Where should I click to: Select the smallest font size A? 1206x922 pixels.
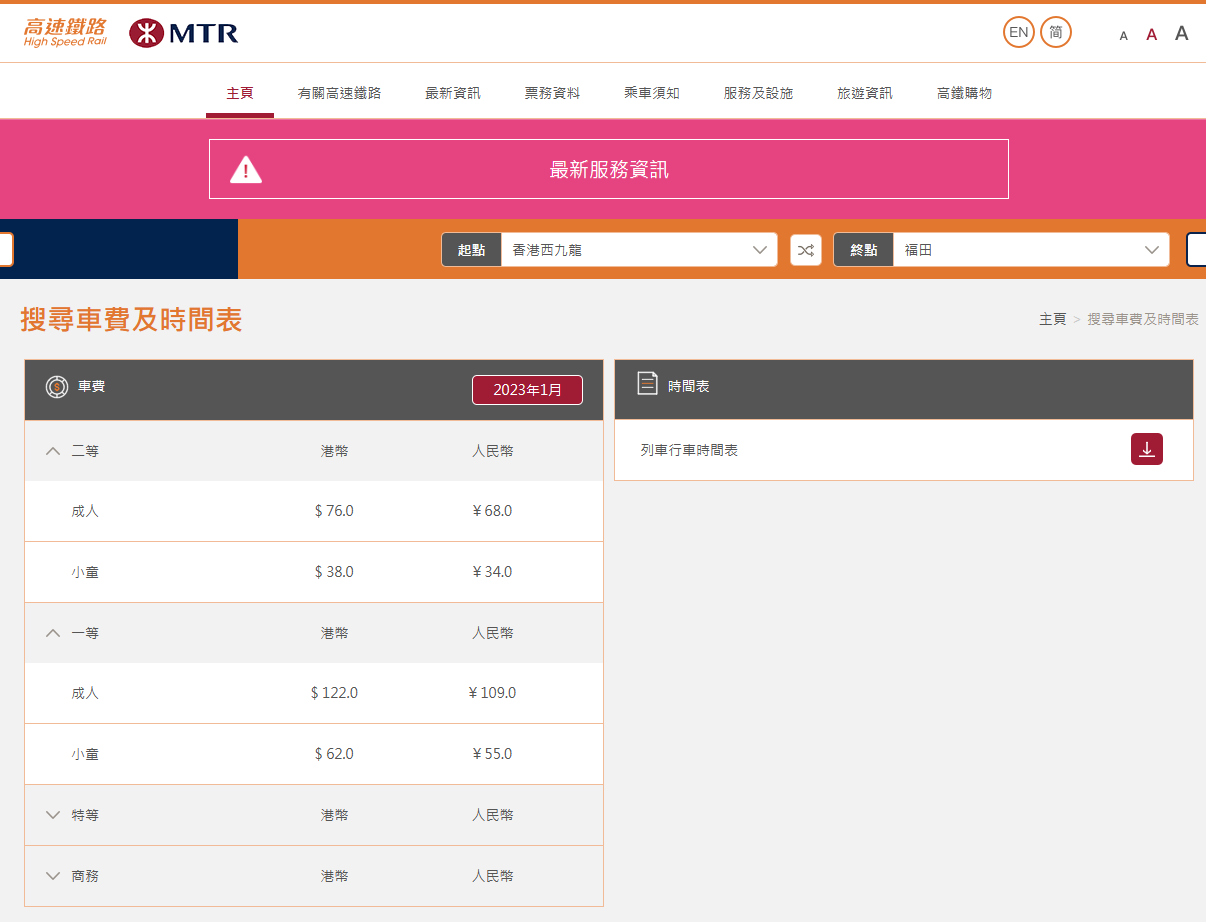tap(1123, 36)
